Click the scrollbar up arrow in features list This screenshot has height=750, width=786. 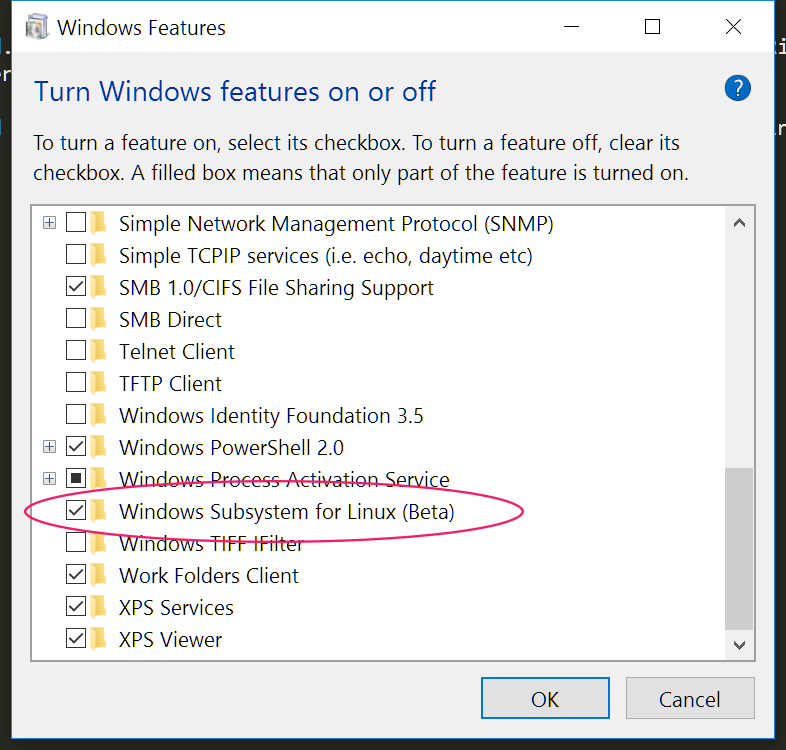[x=739, y=223]
